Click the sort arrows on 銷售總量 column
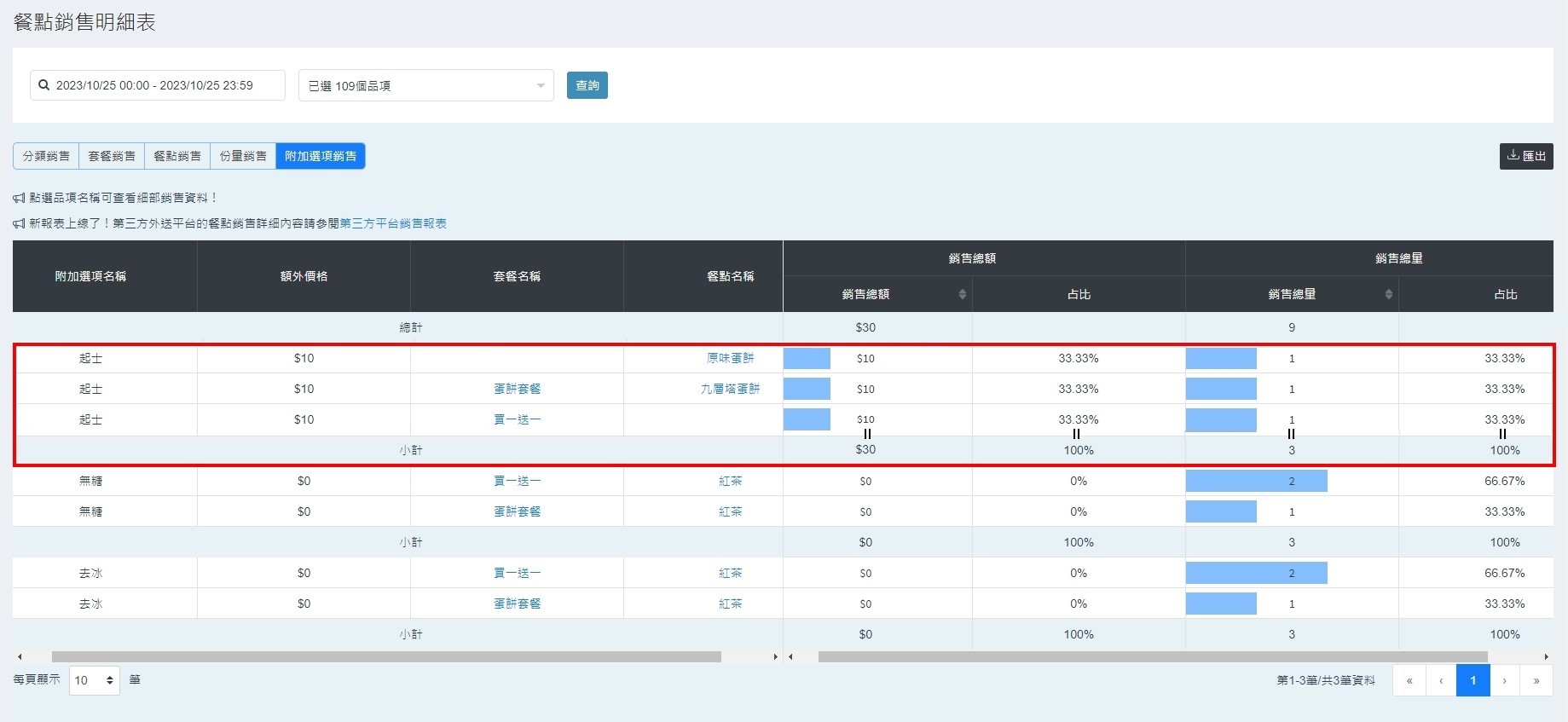Viewport: 1568px width, 722px height. click(1388, 294)
